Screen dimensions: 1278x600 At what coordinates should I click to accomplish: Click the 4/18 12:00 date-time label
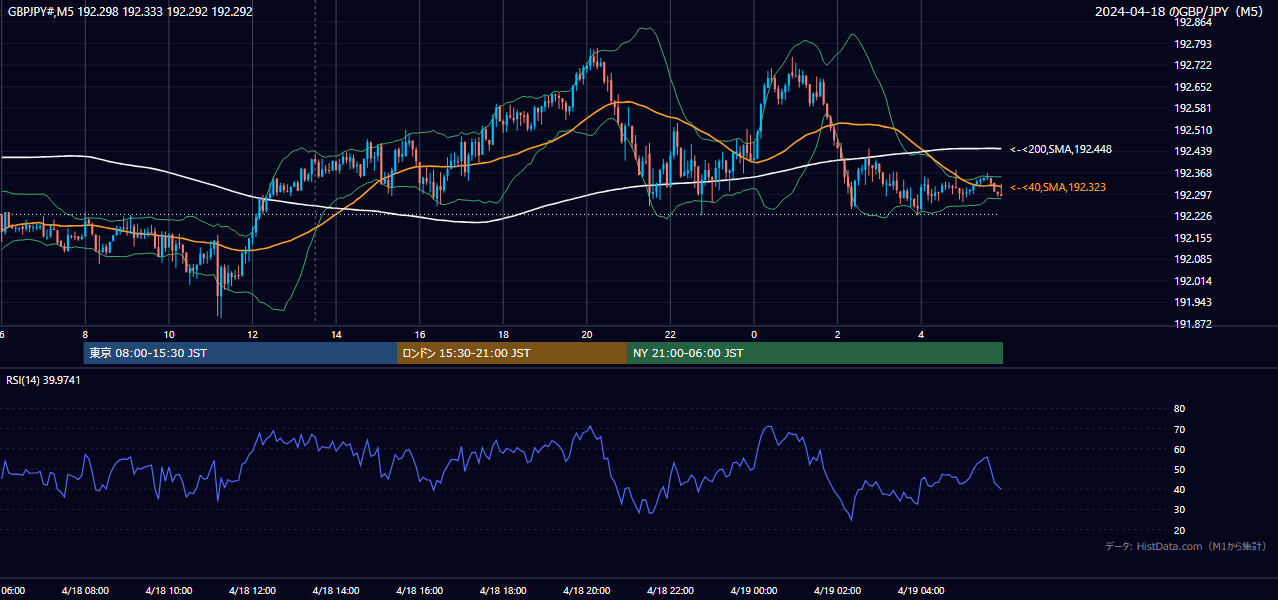(252, 591)
